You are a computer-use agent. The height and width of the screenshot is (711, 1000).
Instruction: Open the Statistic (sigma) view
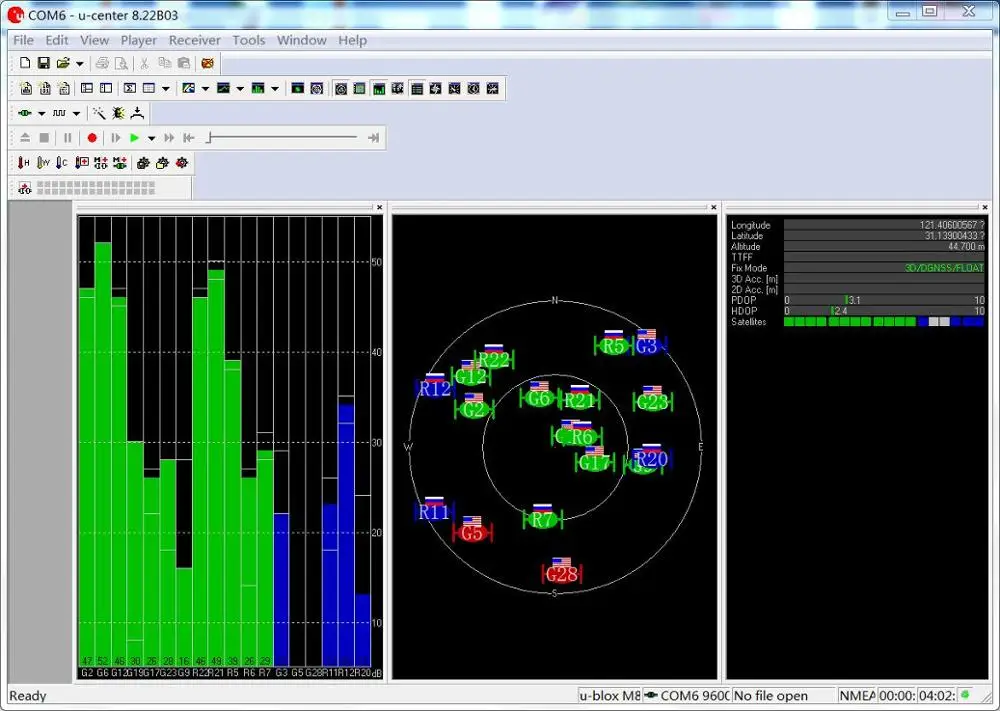pos(130,88)
